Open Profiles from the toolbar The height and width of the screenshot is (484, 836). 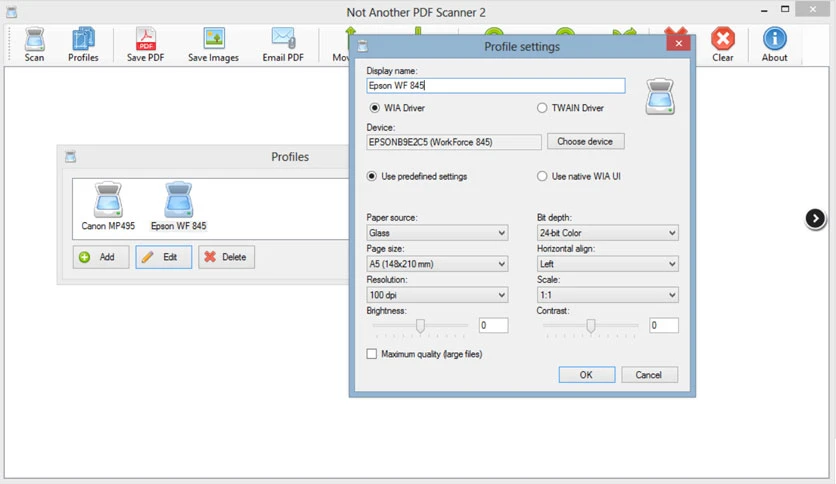[83, 45]
